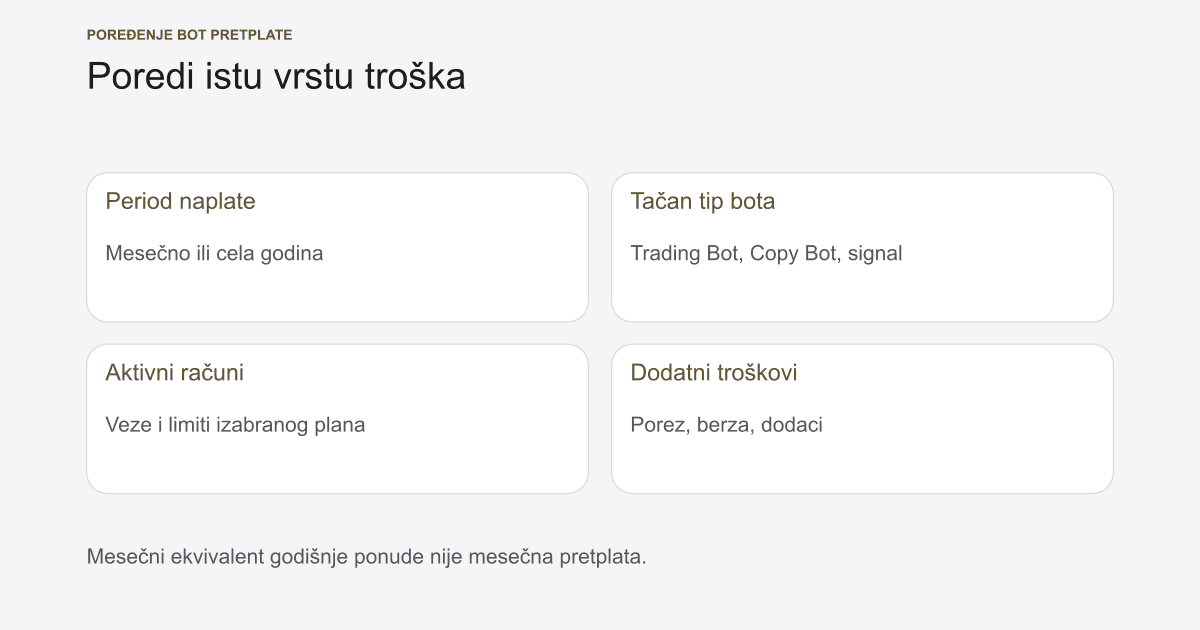Click the Dodatni troškovi heading
The image size is (1200, 630).
click(714, 373)
